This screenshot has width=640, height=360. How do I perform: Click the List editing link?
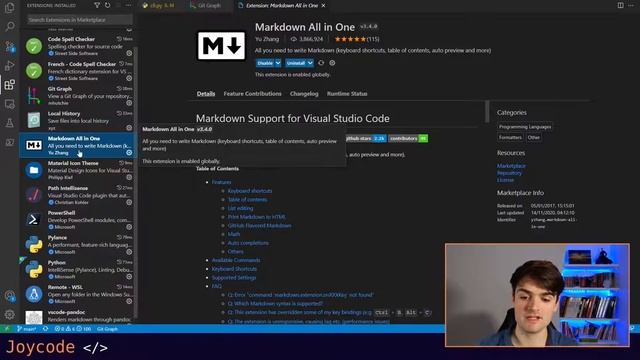pyautogui.click(x=240, y=208)
